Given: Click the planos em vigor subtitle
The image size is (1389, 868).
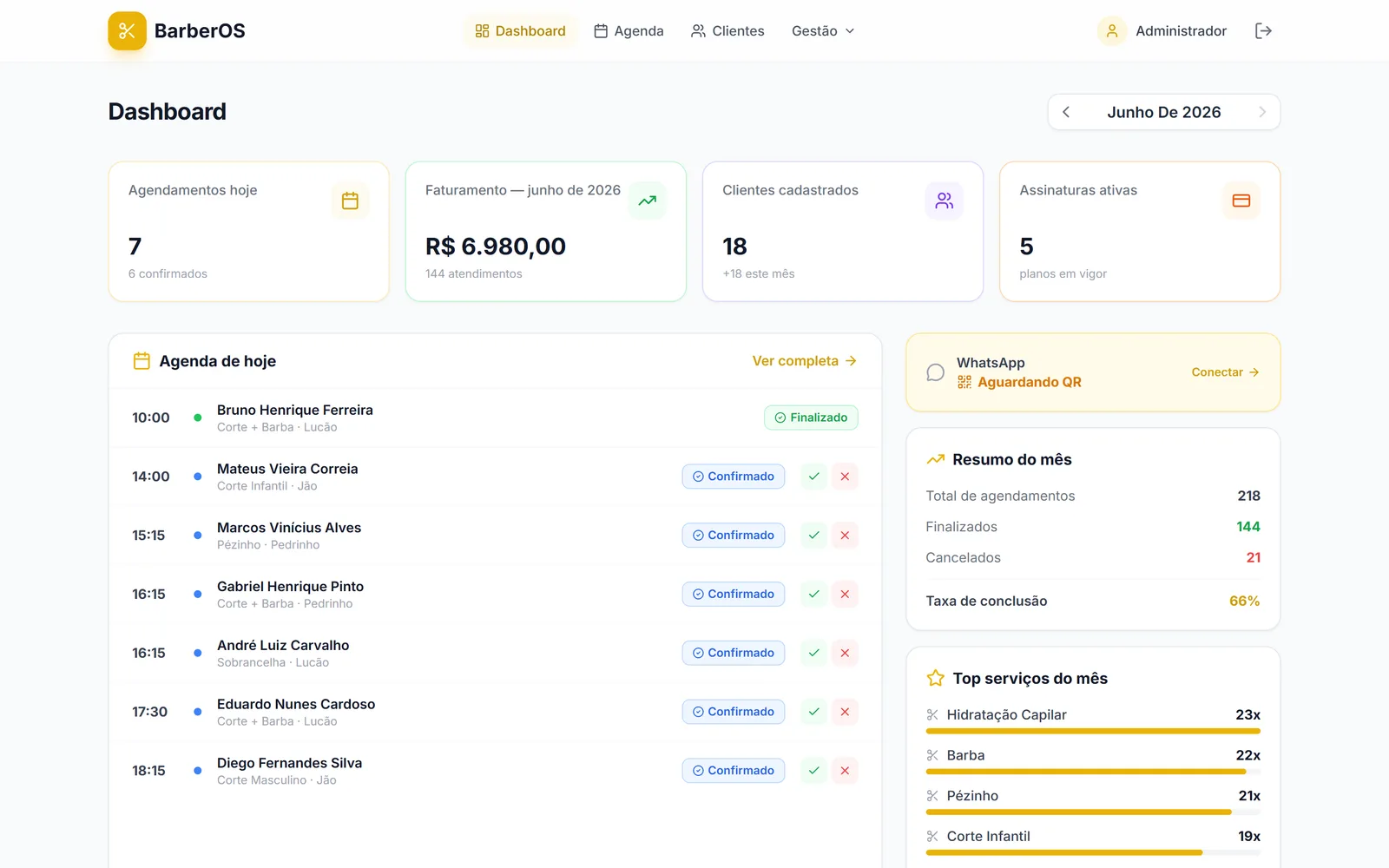Looking at the screenshot, I should [1063, 273].
